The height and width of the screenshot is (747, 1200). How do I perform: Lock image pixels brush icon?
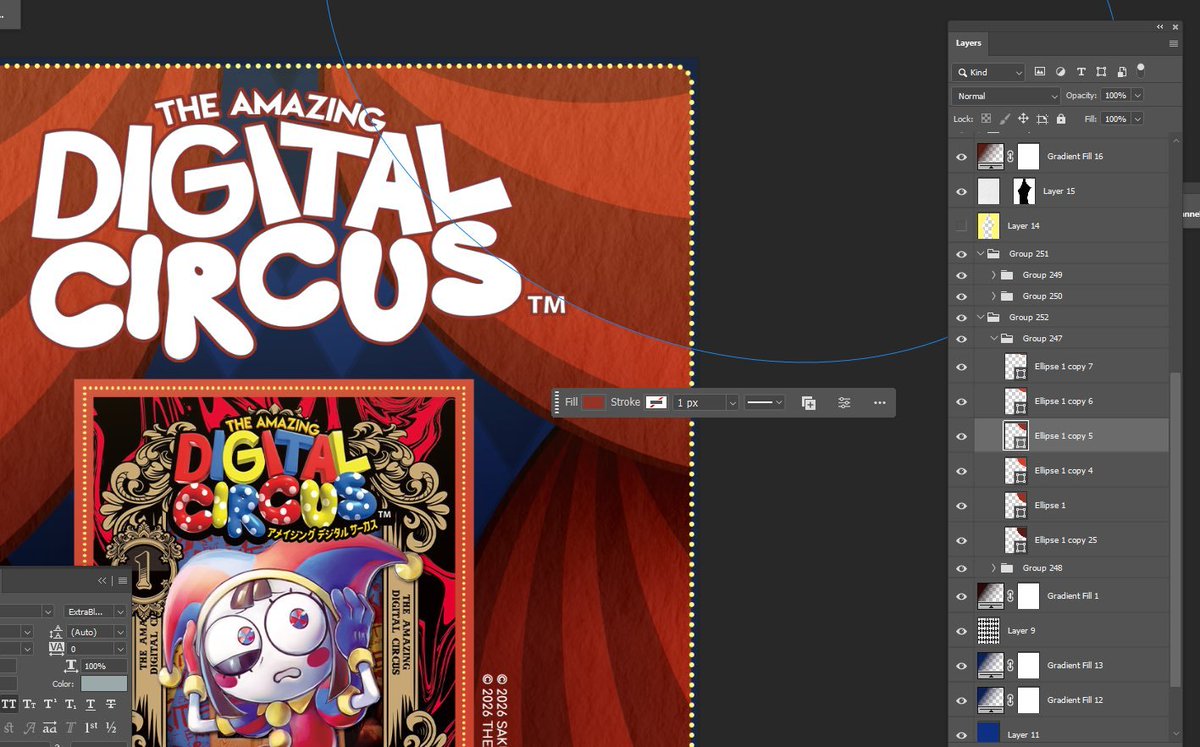pyautogui.click(x=1005, y=119)
